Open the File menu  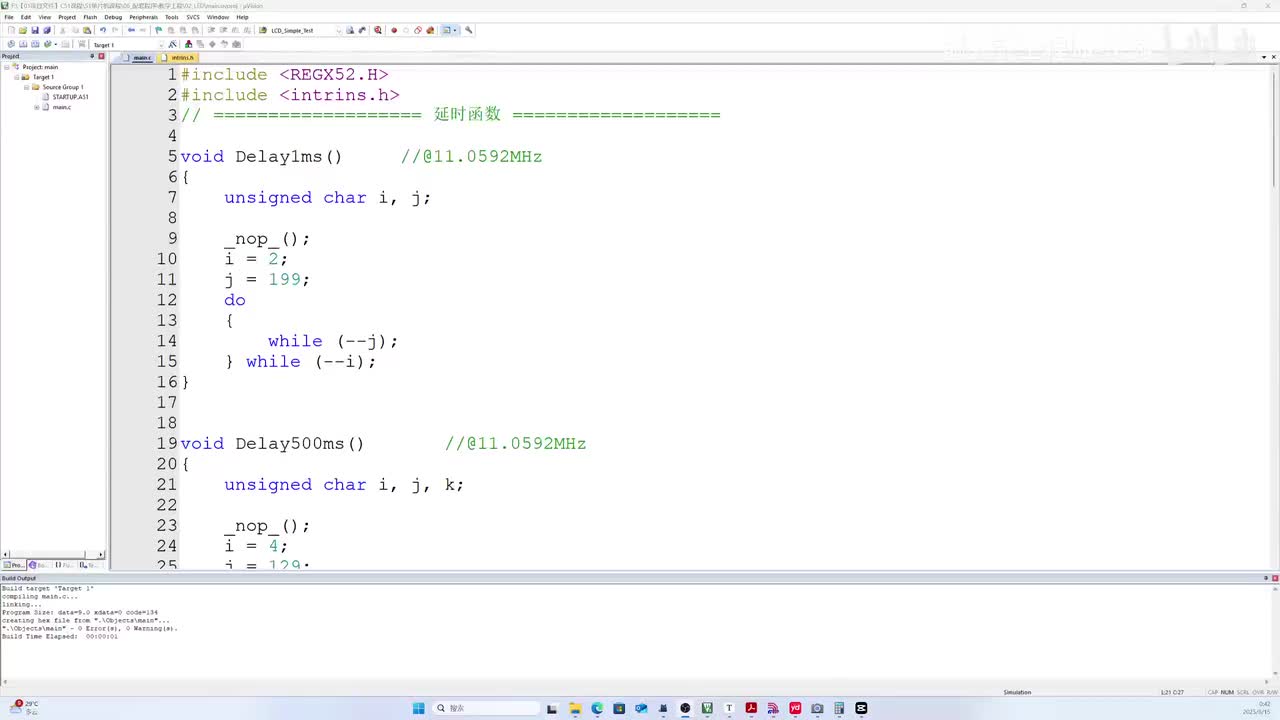coord(9,17)
